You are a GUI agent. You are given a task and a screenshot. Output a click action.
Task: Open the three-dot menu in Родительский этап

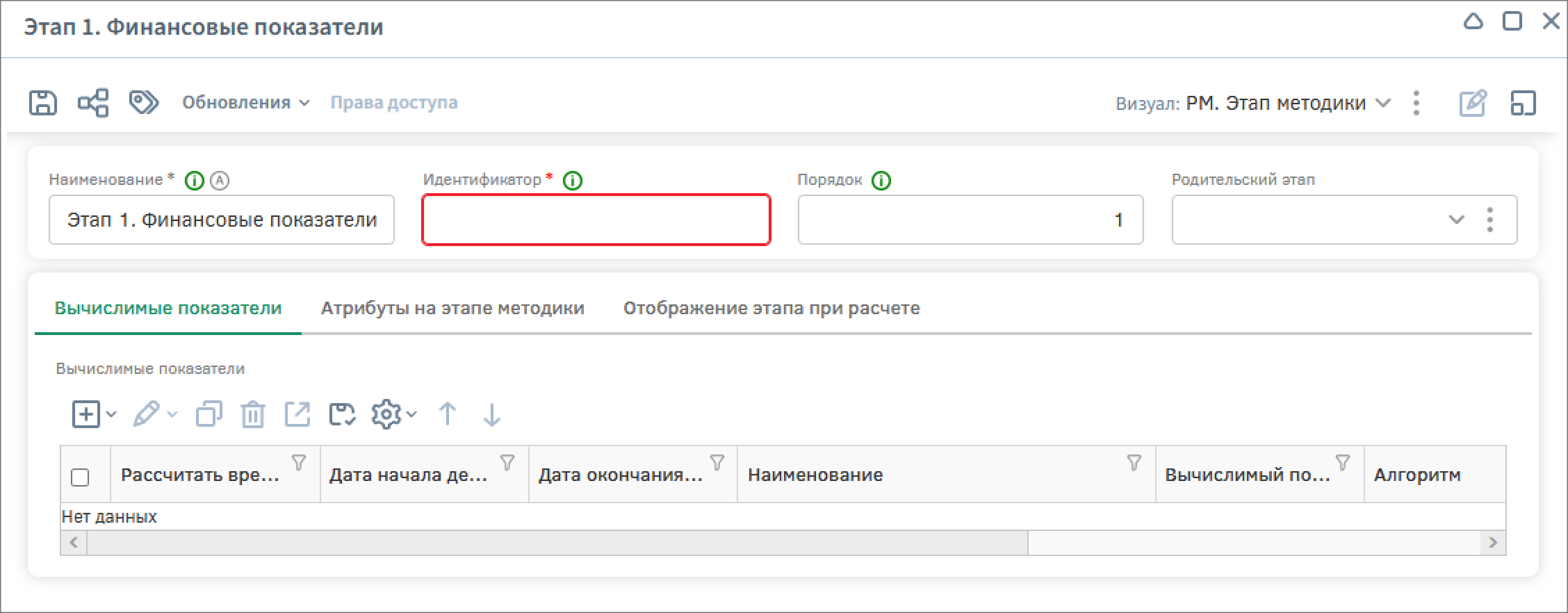pos(1489,220)
